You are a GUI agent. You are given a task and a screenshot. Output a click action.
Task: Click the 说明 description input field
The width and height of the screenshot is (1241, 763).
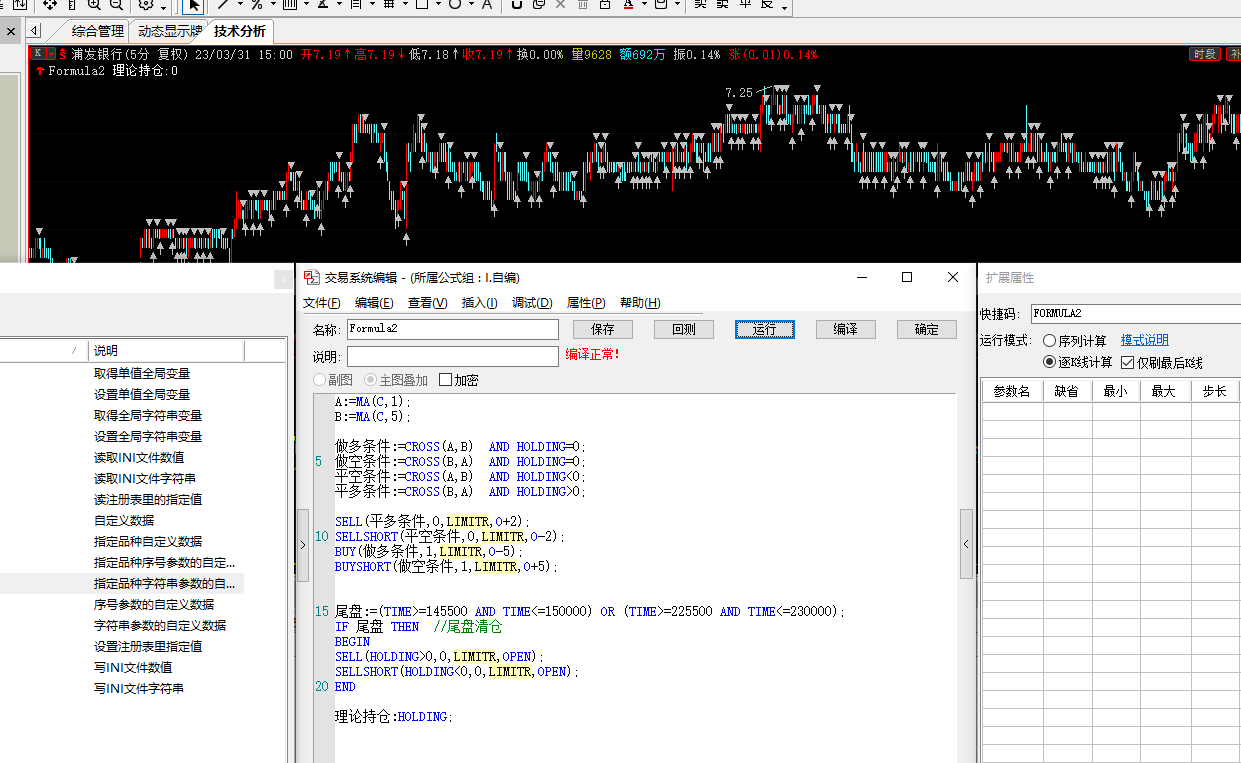click(452, 356)
